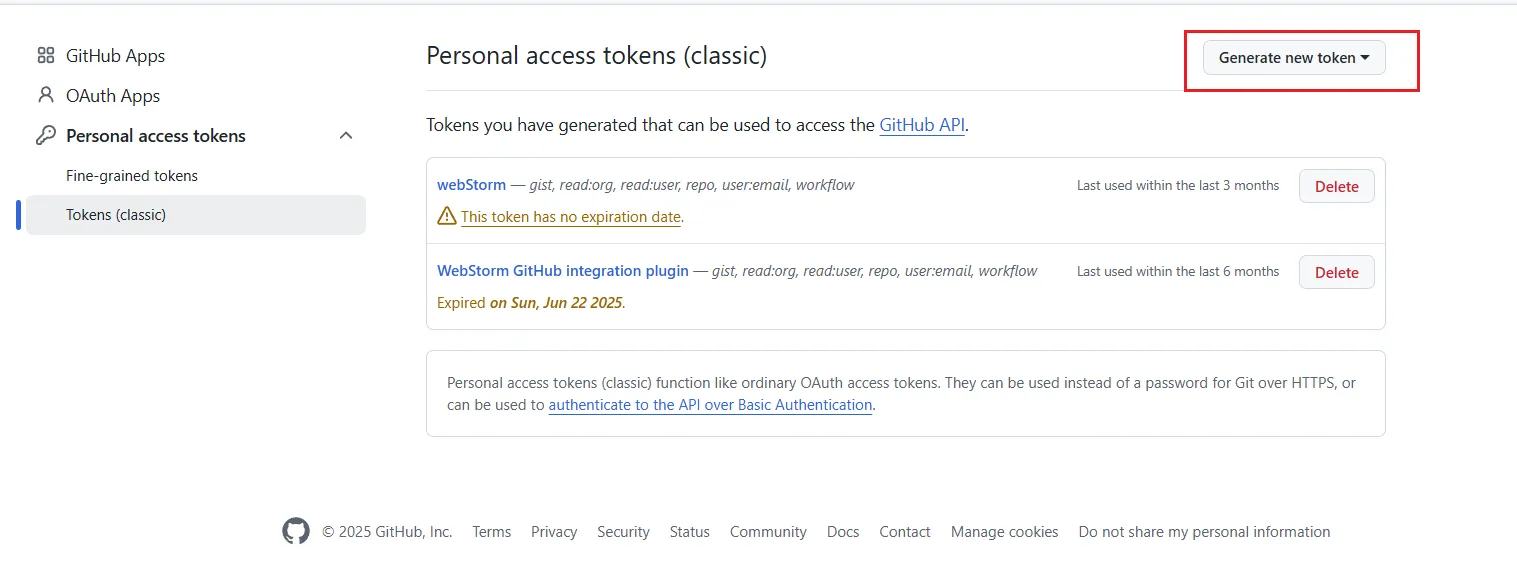This screenshot has width=1517, height=574.
Task: Open the Terms footer link
Action: click(492, 532)
